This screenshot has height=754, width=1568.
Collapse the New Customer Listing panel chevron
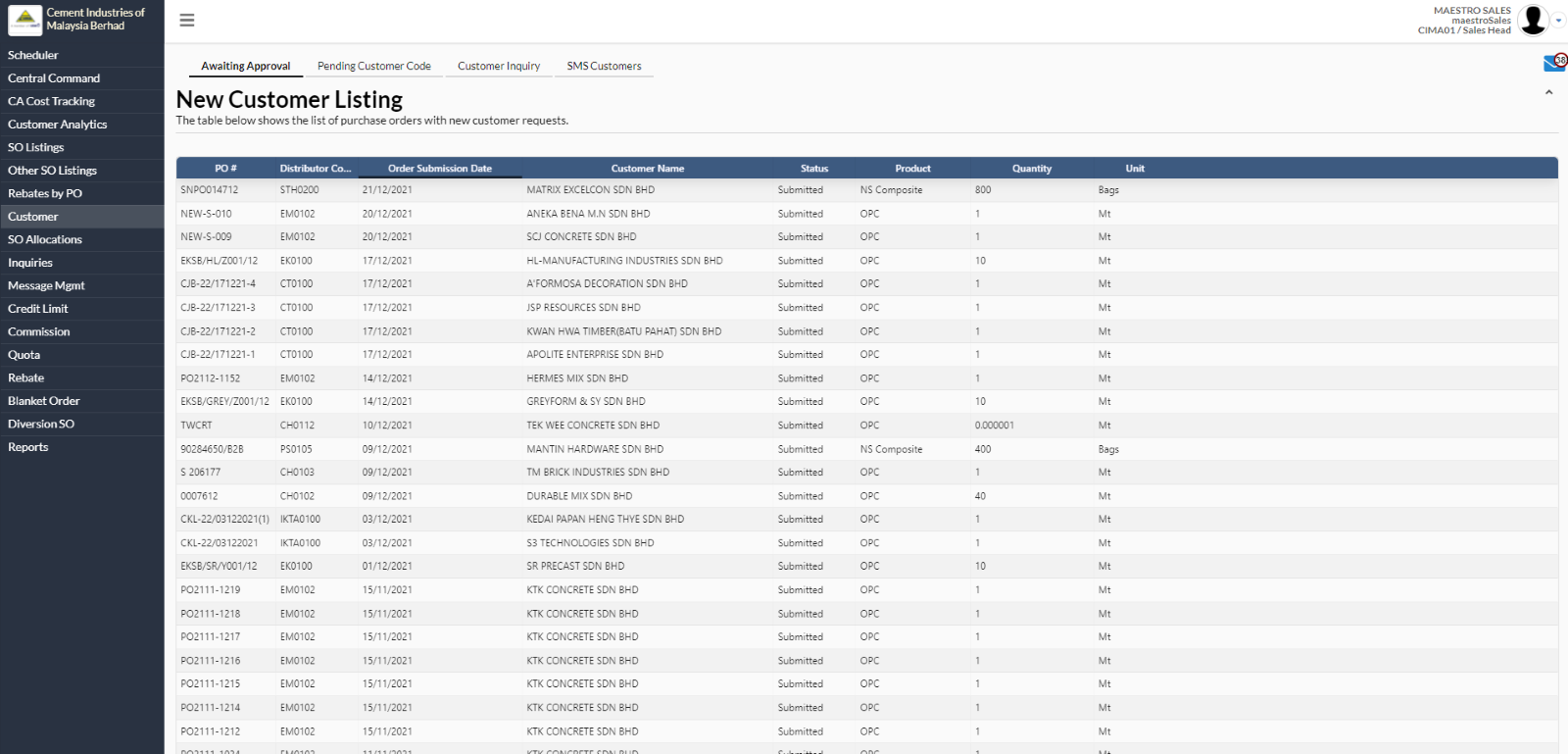coord(1549,92)
